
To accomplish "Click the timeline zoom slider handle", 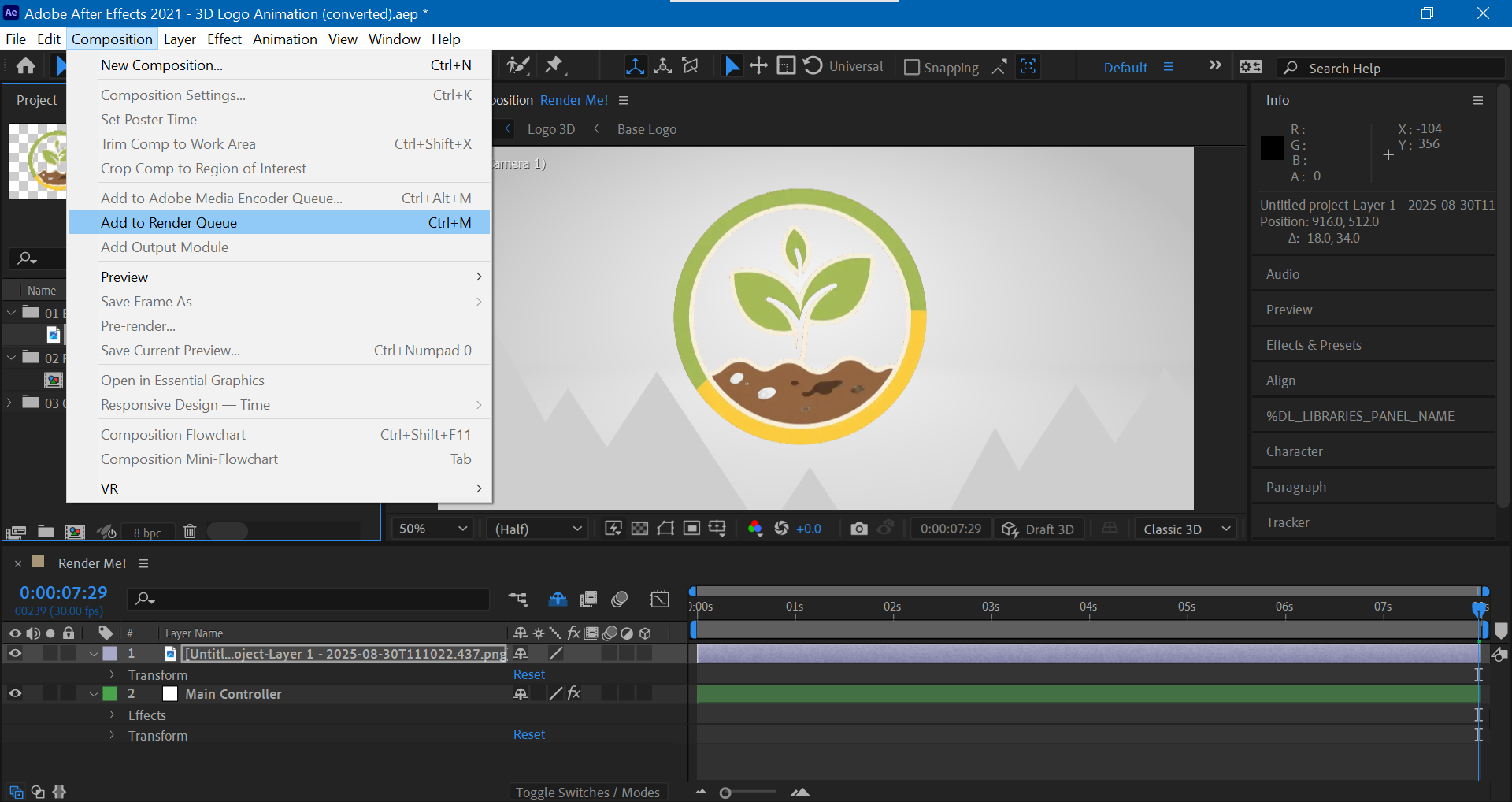I will pos(725,793).
